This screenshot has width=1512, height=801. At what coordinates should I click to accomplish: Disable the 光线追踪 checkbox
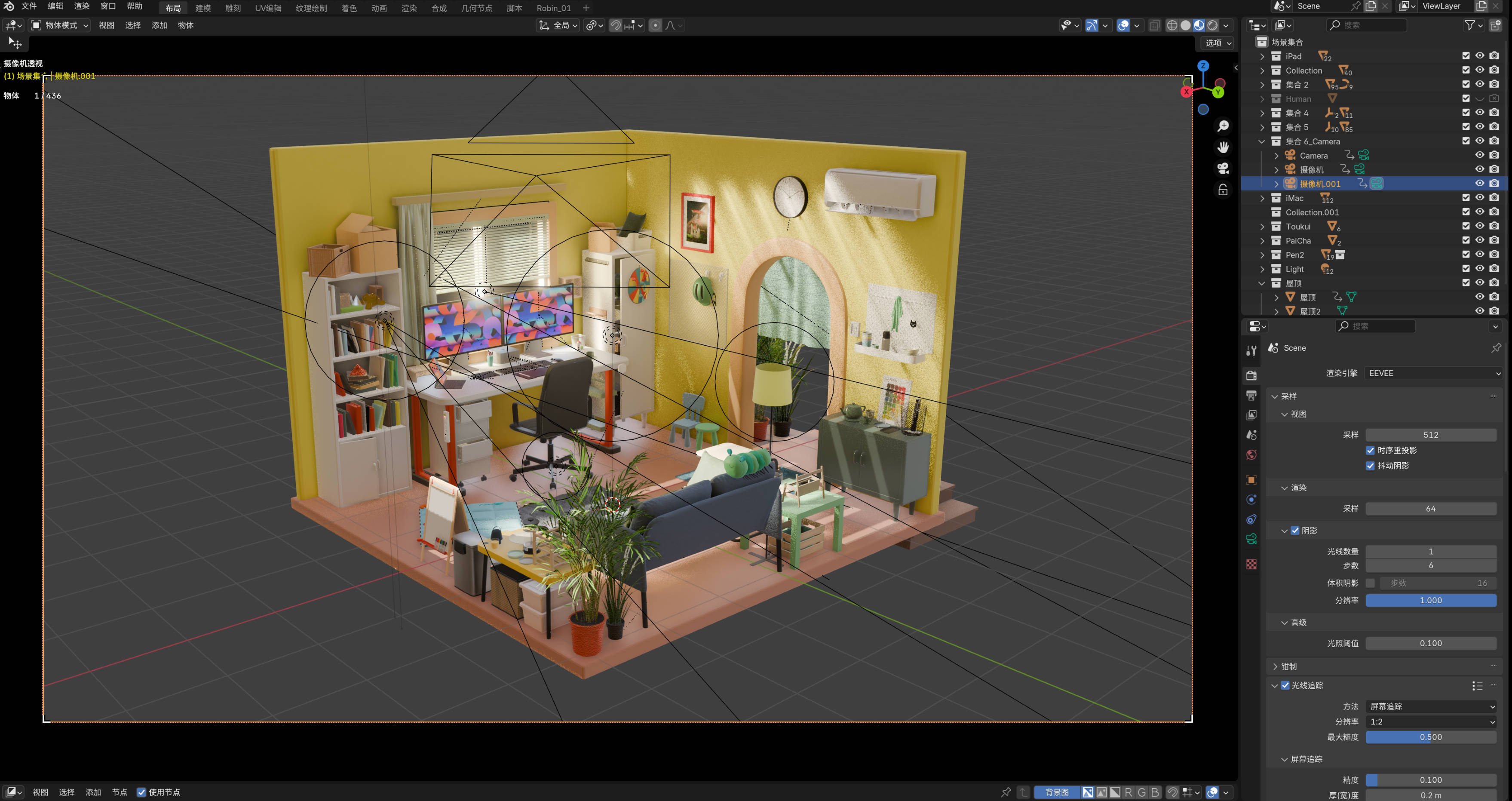pos(1285,685)
